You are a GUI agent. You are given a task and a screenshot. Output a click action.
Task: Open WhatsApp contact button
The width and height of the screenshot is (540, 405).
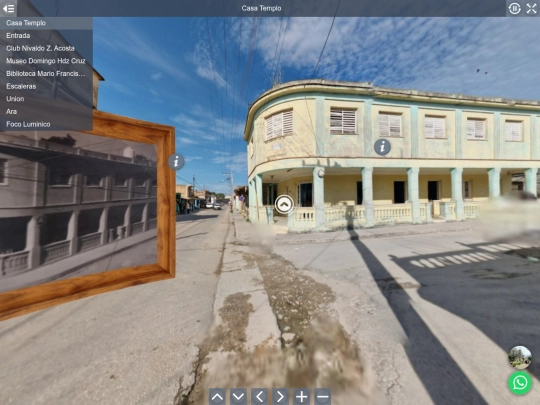[520, 383]
